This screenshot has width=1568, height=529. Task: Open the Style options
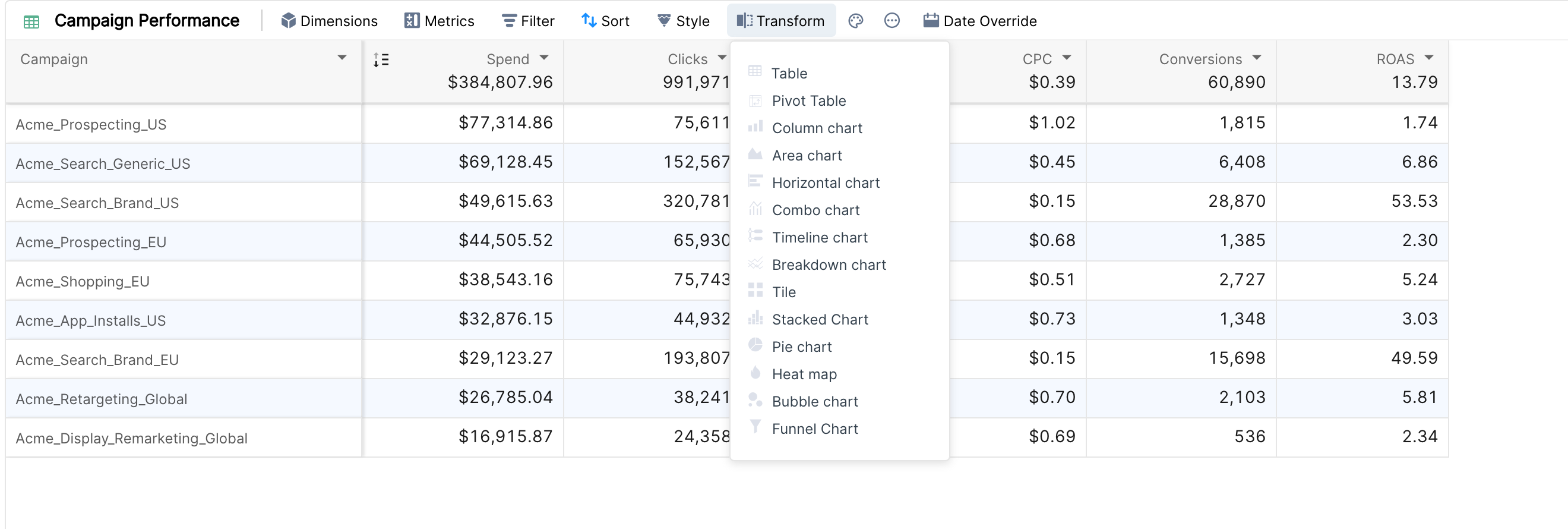coord(684,21)
